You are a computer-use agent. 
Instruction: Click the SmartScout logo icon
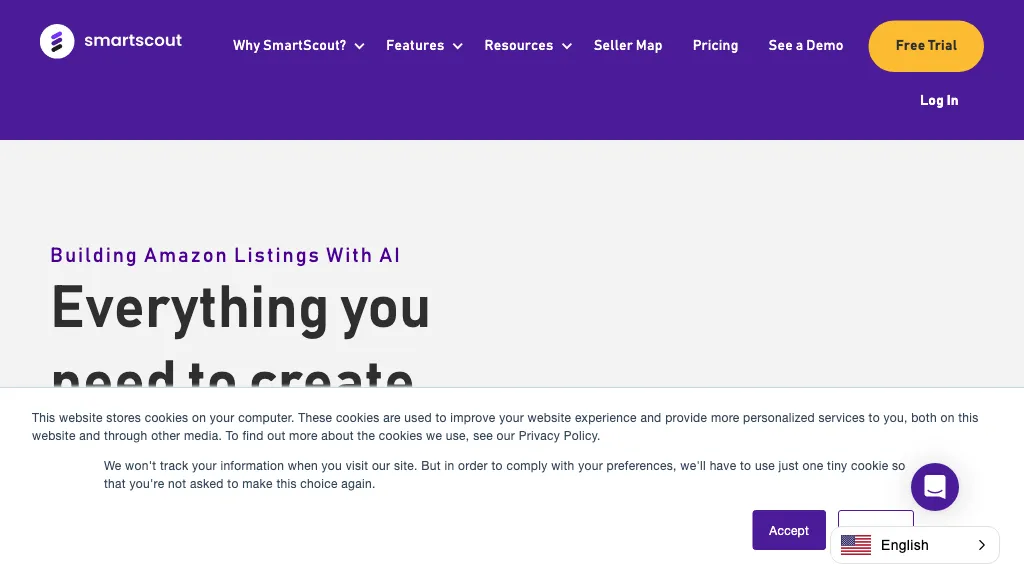click(57, 41)
